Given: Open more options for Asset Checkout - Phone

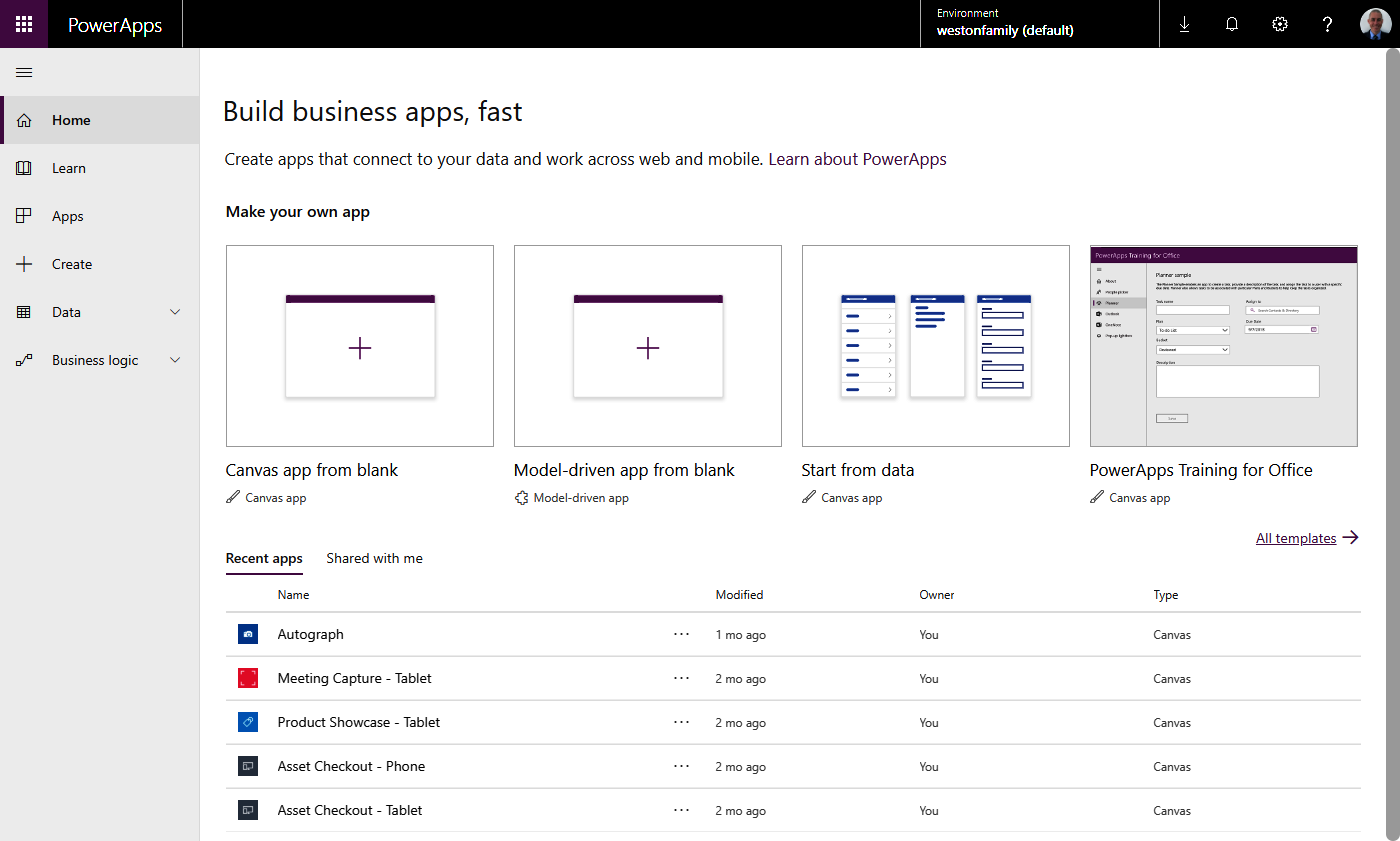Looking at the screenshot, I should point(682,766).
